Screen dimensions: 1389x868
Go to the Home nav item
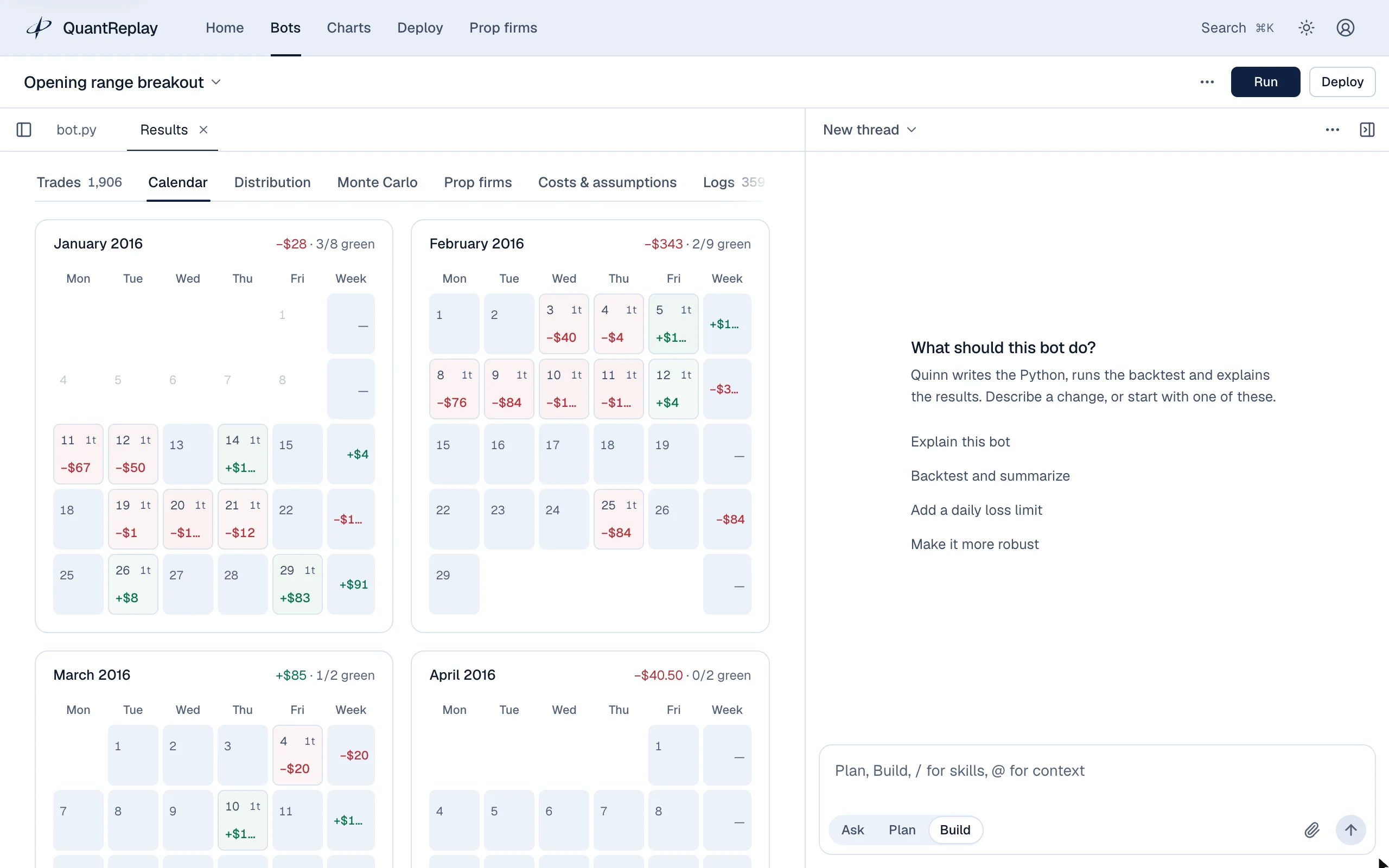[x=225, y=28]
